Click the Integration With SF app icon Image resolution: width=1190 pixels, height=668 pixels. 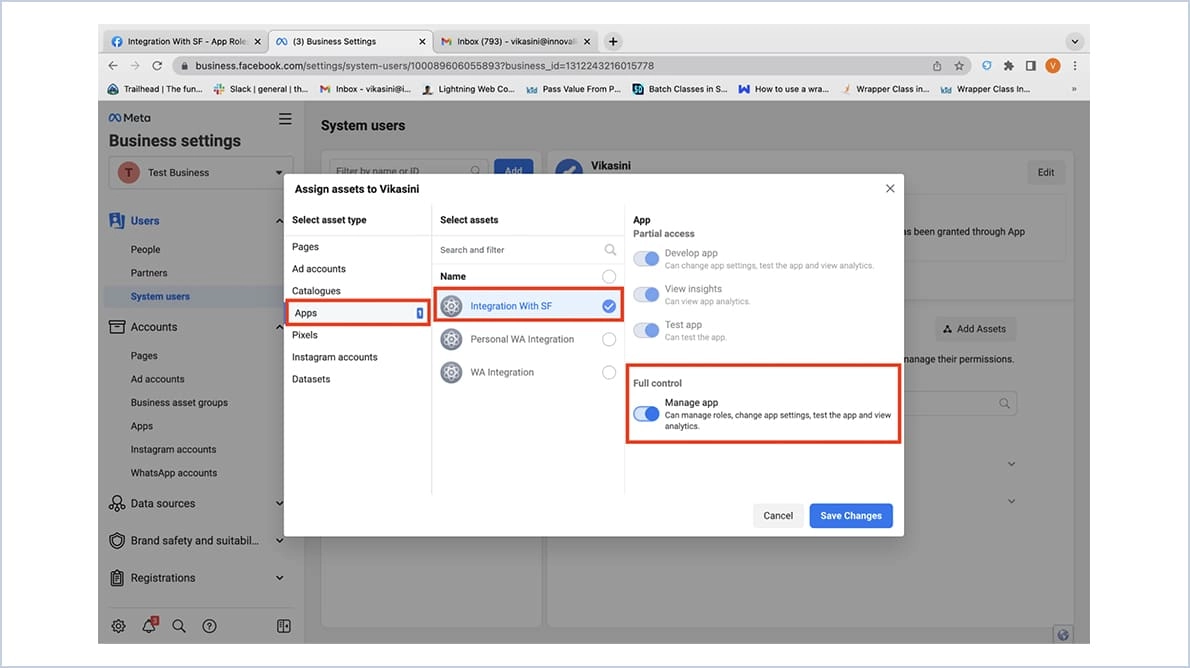click(x=452, y=306)
